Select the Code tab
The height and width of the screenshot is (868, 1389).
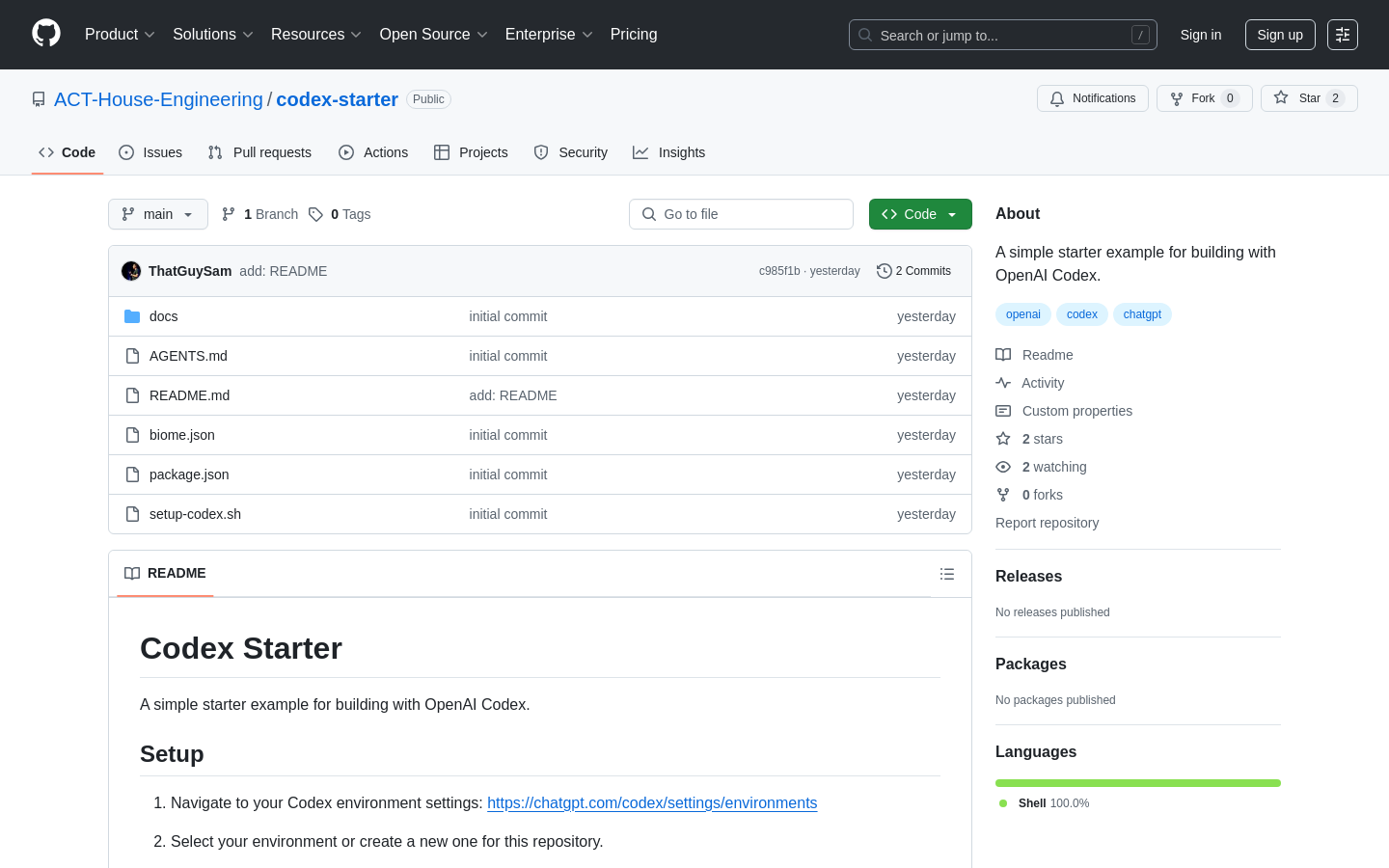coord(68,152)
